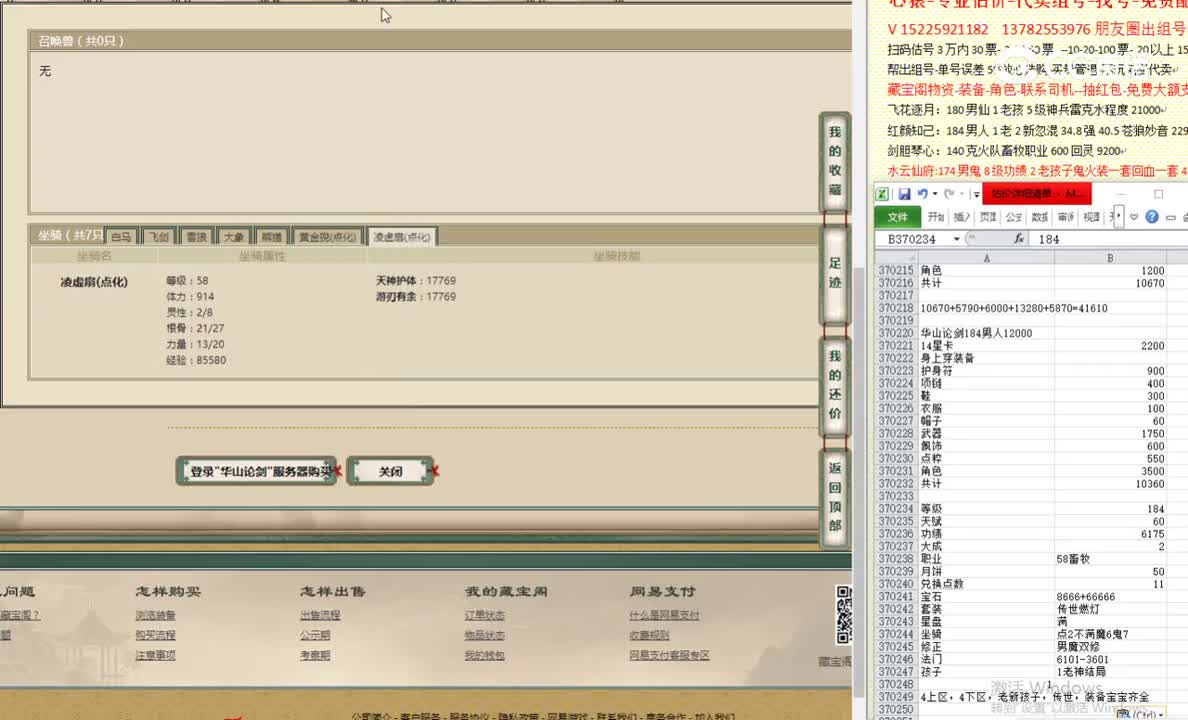Click the WPS help question-mark icon
This screenshot has height=720, width=1188.
click(x=1151, y=217)
